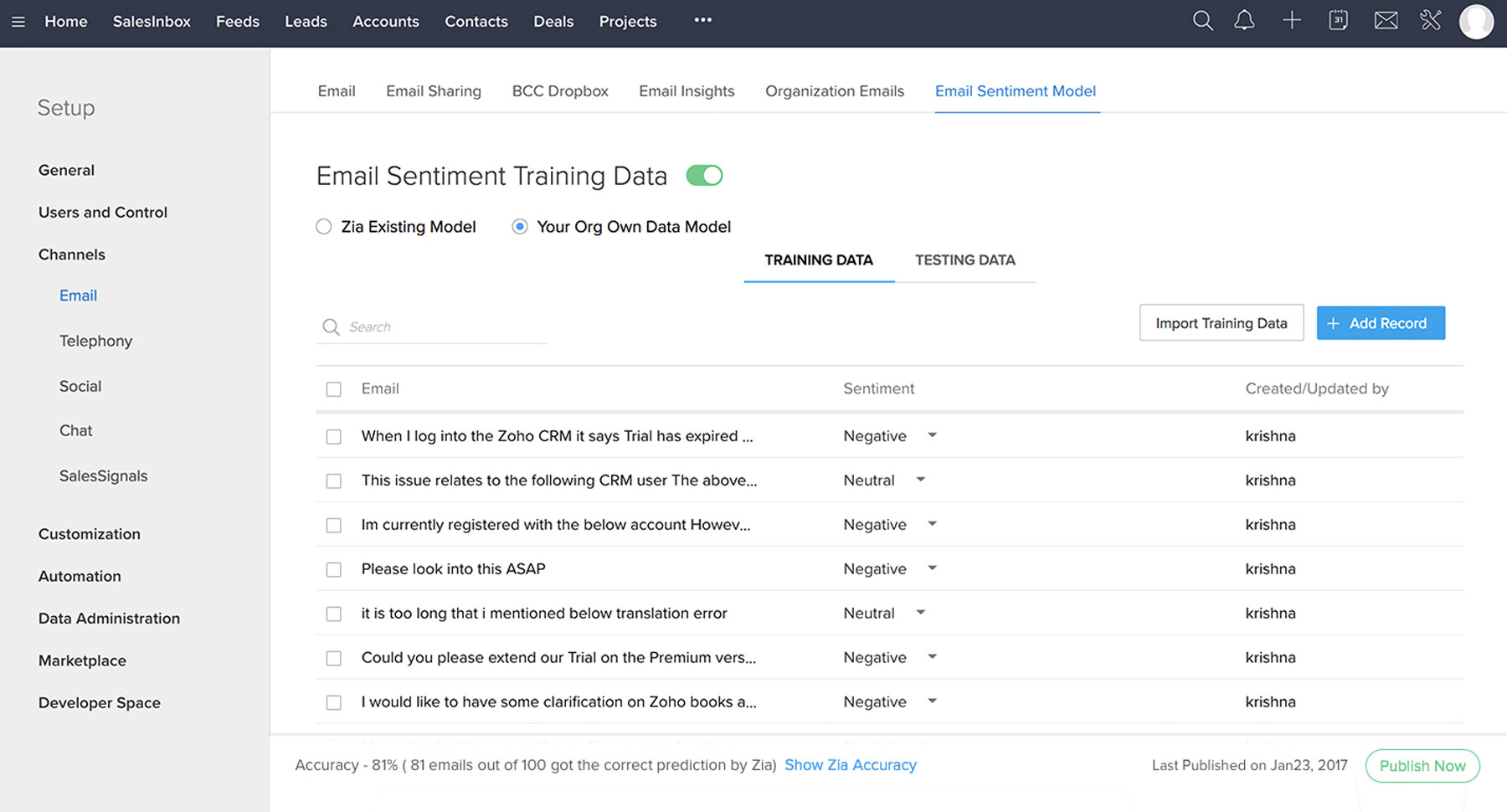This screenshot has width=1507, height=812.
Task: Click the Publish Now button
Action: click(x=1422, y=766)
